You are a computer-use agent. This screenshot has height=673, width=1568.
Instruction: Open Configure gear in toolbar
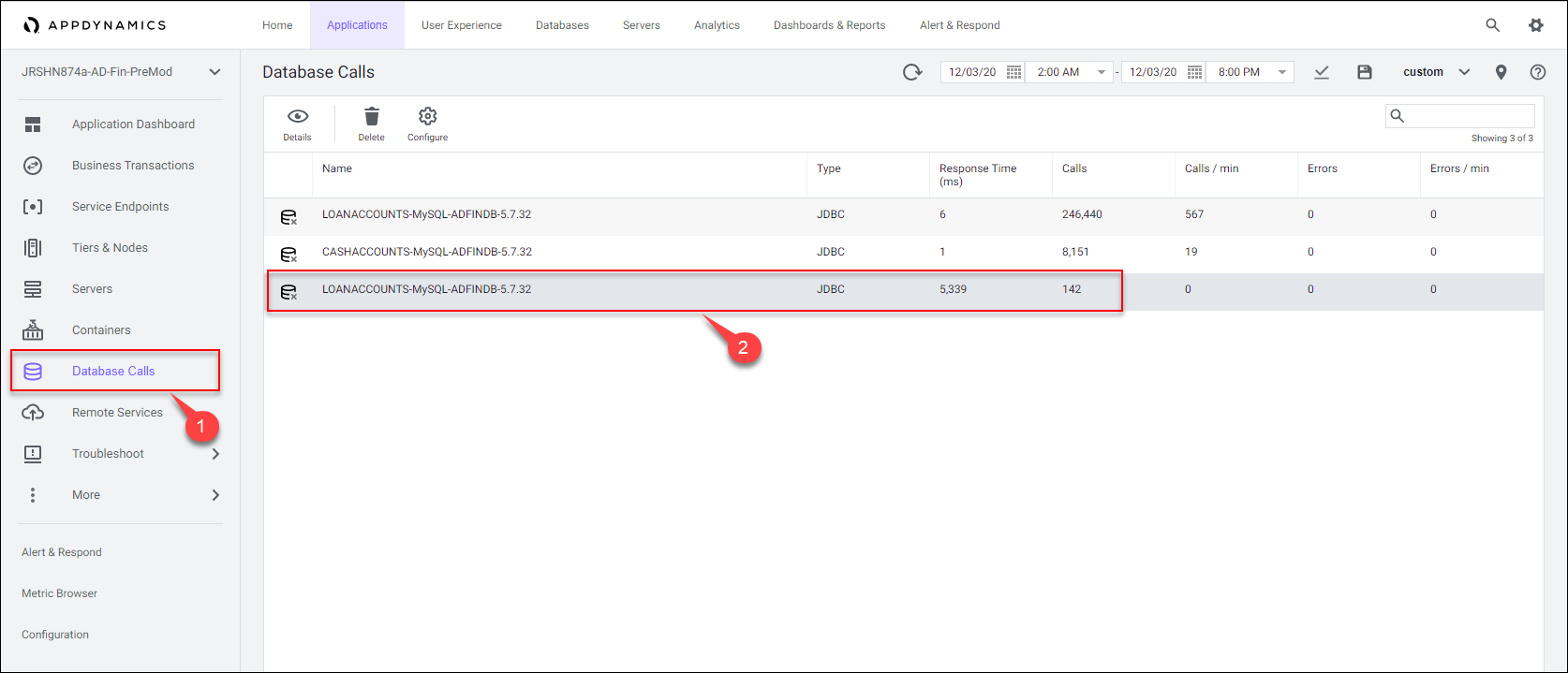(427, 117)
